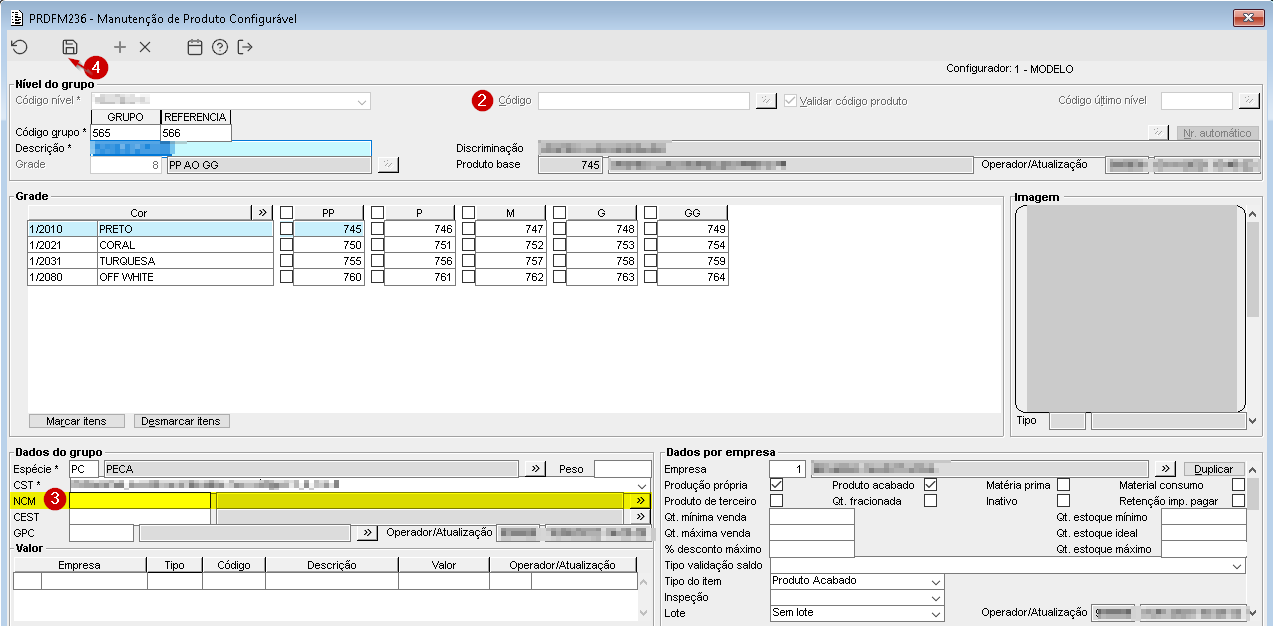Open help with the question mark icon
This screenshot has width=1273, height=626.
(x=220, y=47)
